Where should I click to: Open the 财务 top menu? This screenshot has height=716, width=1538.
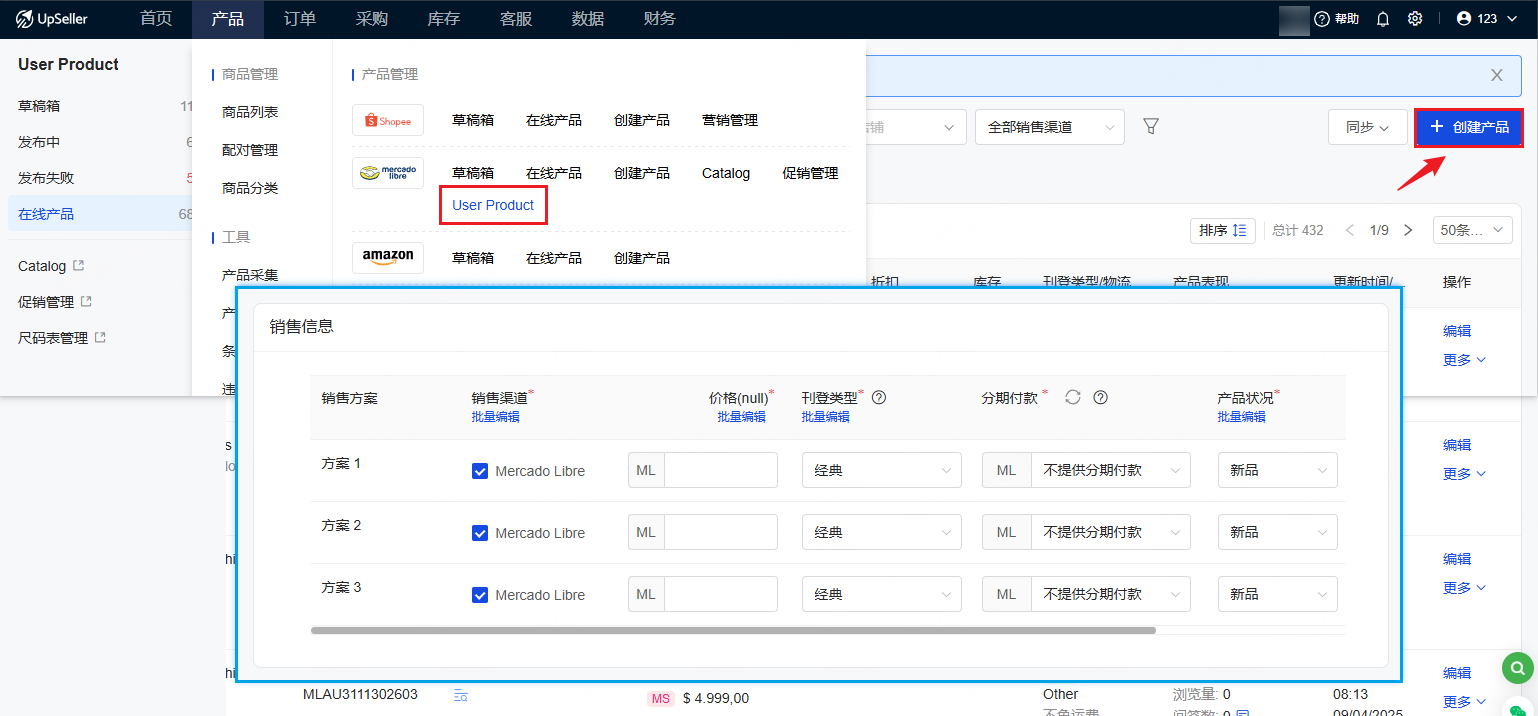660,19
